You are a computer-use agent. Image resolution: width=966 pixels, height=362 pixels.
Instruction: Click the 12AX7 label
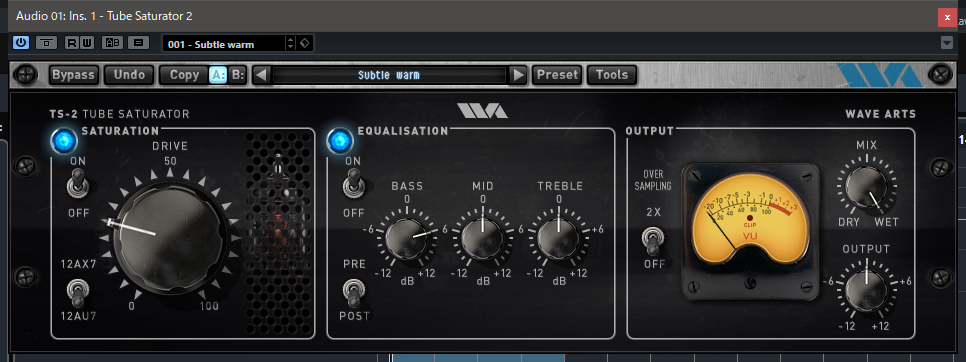coord(78,265)
